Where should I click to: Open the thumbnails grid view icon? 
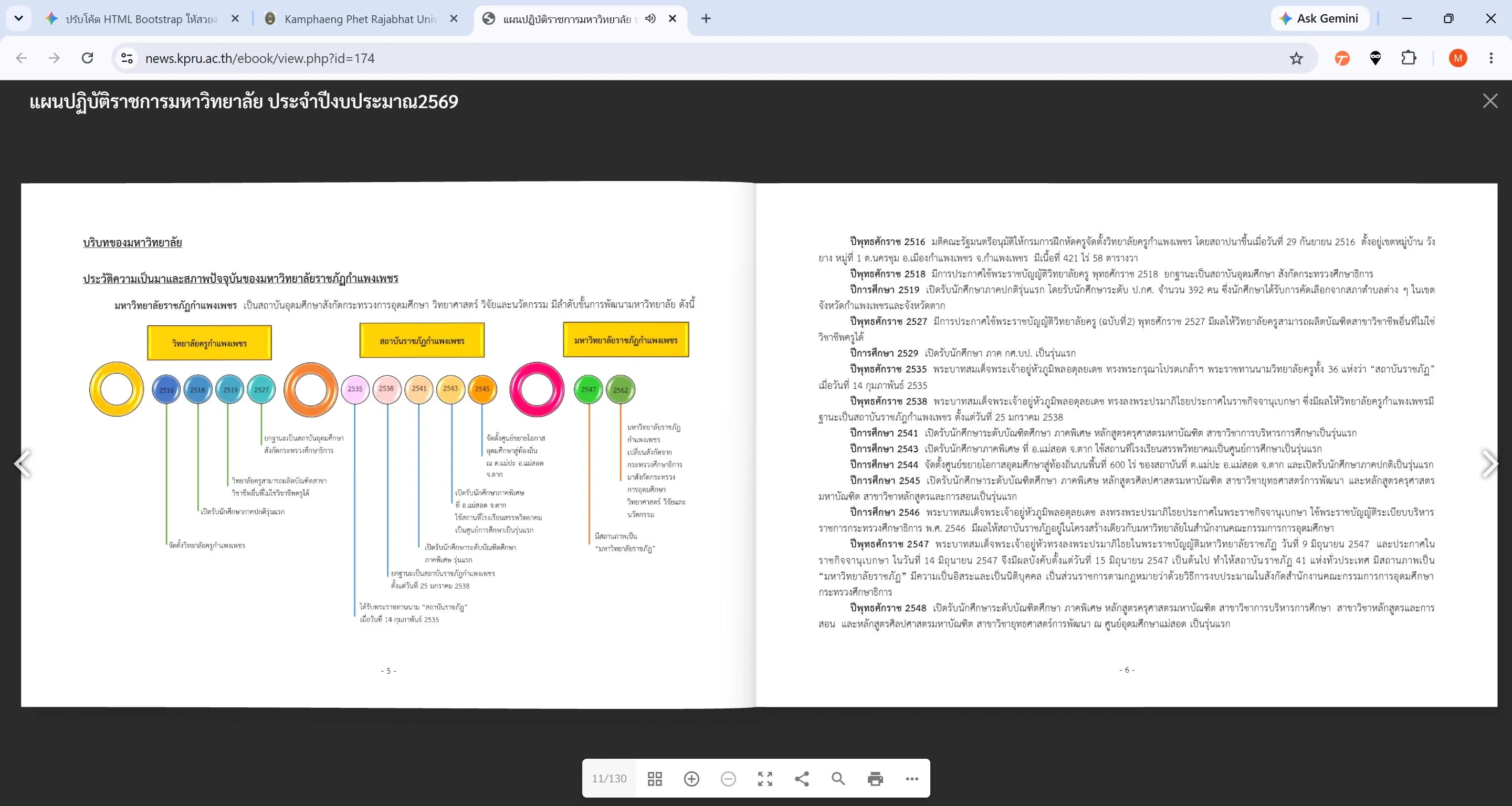click(655, 778)
